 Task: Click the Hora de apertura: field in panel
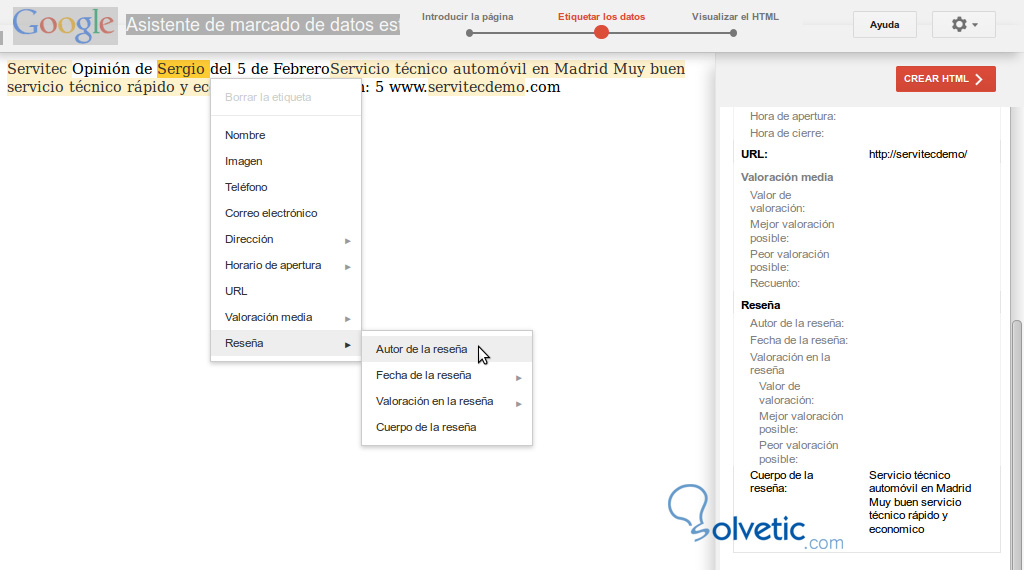[x=793, y=116]
